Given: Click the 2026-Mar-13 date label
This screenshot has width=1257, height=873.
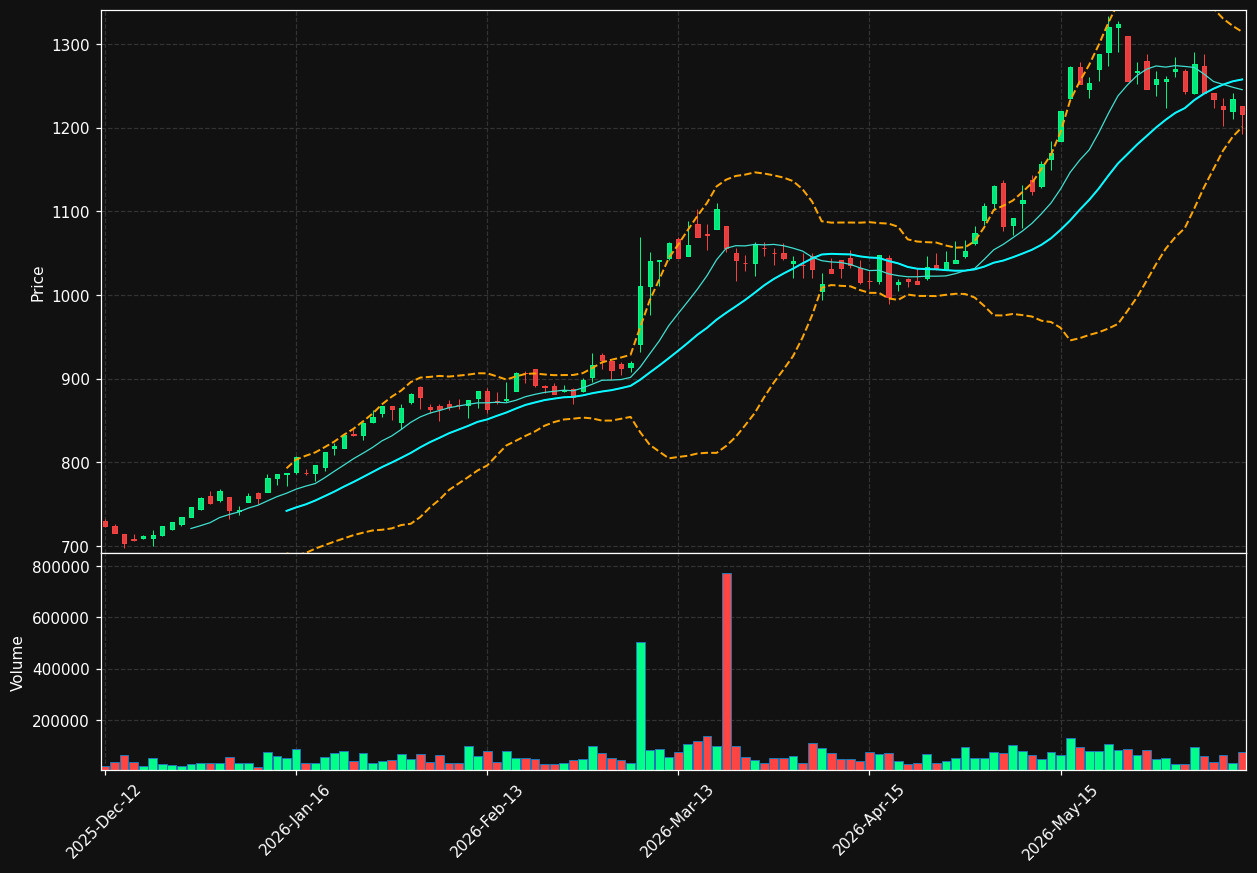Looking at the screenshot, I should (677, 821).
